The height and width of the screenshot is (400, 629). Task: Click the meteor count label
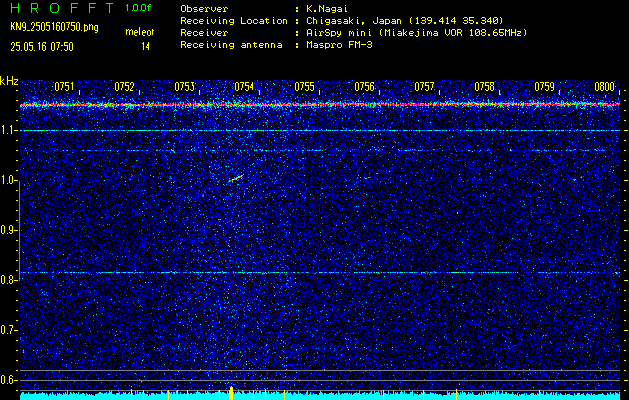tap(140, 32)
